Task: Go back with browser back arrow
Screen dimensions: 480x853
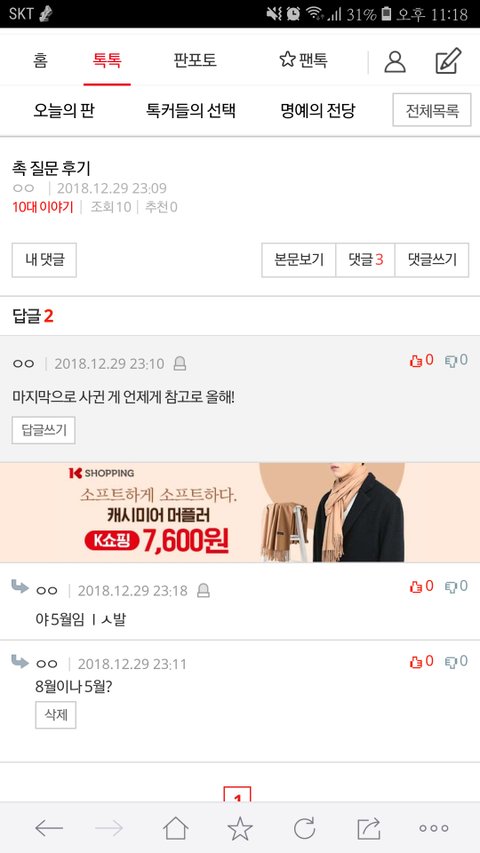Action: 49,829
